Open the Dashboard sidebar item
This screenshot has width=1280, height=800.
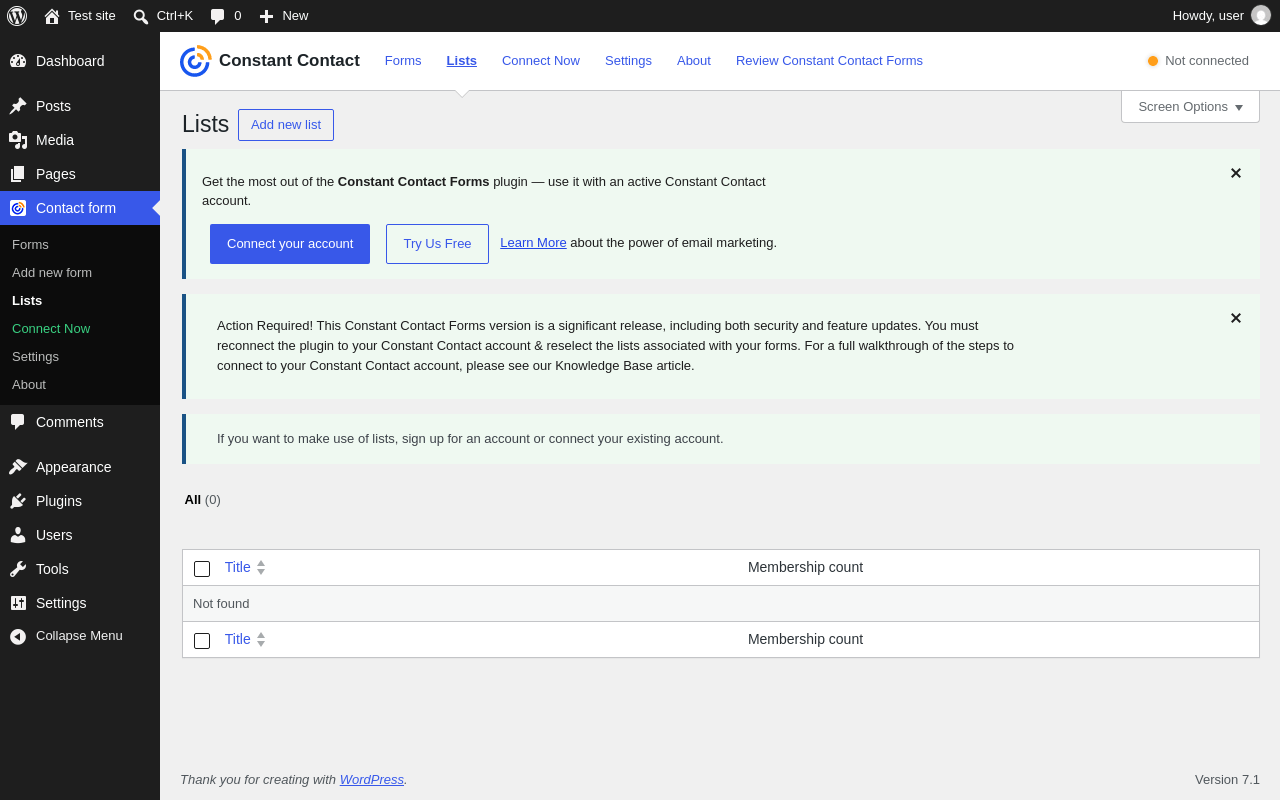[x=80, y=61]
